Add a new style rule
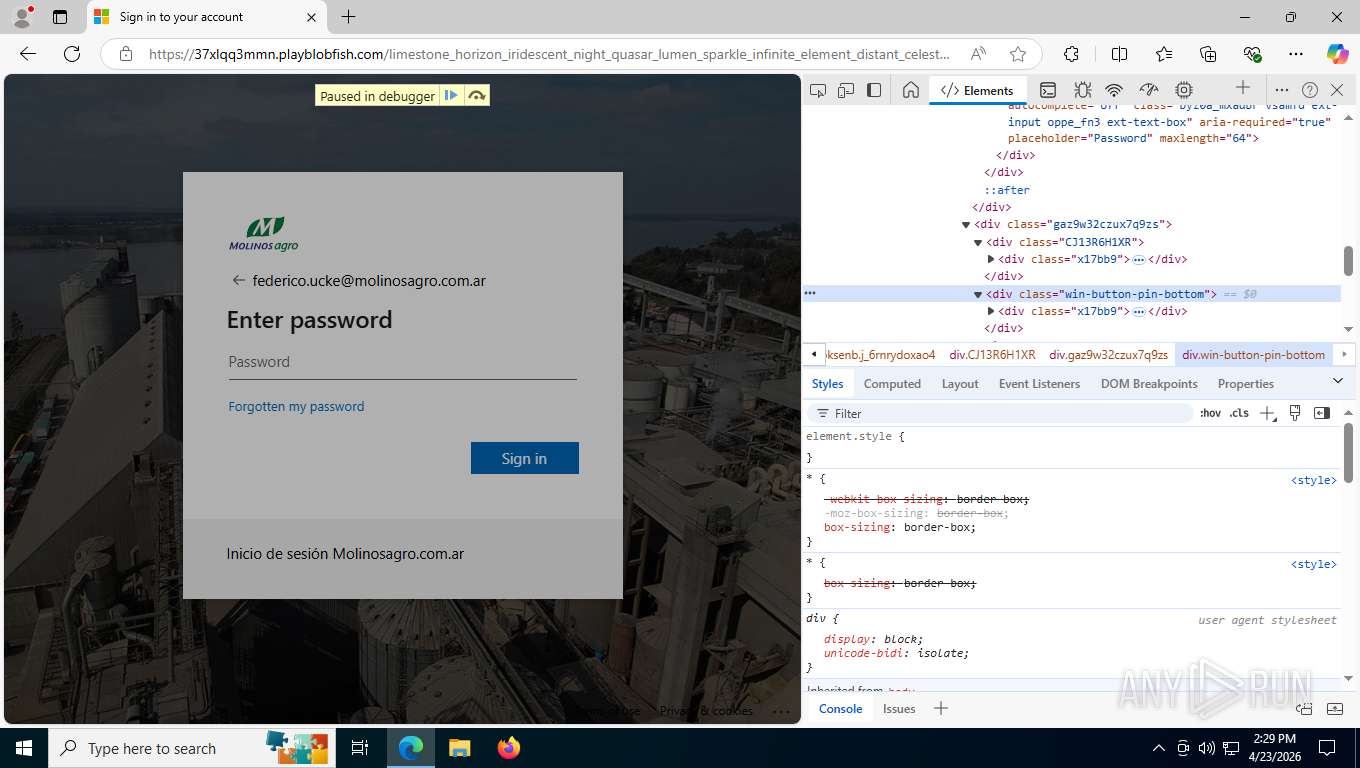This screenshot has width=1360, height=768. tap(1267, 414)
